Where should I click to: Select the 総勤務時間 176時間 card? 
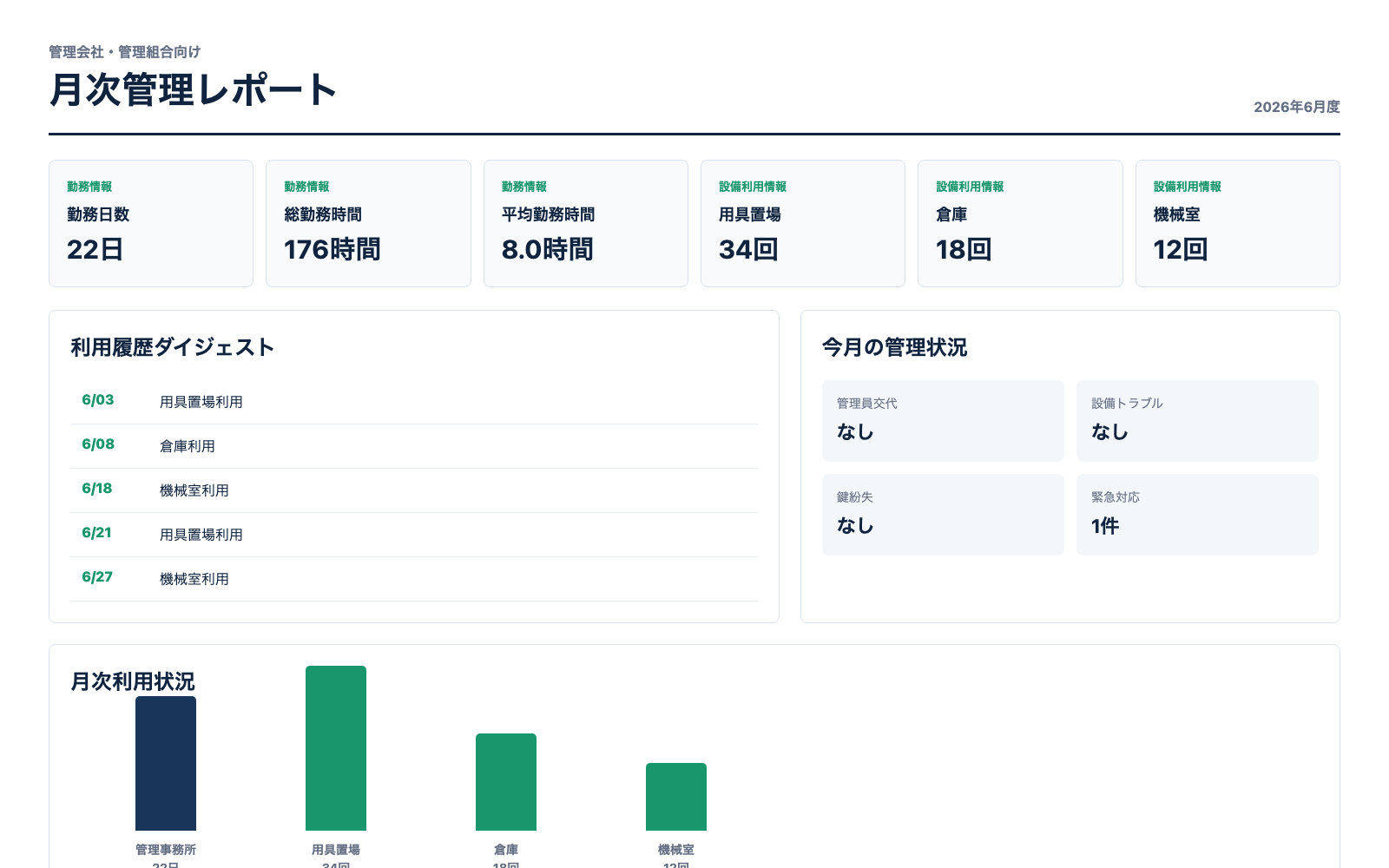pos(368,223)
